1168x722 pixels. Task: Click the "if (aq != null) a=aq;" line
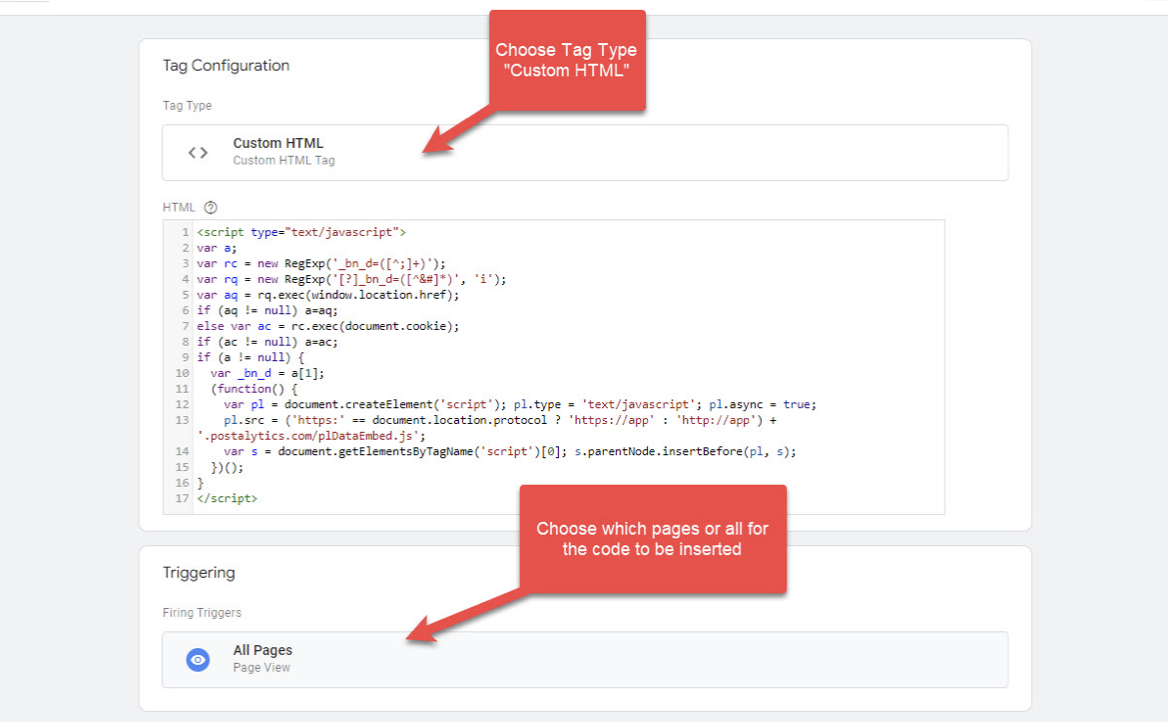point(267,311)
